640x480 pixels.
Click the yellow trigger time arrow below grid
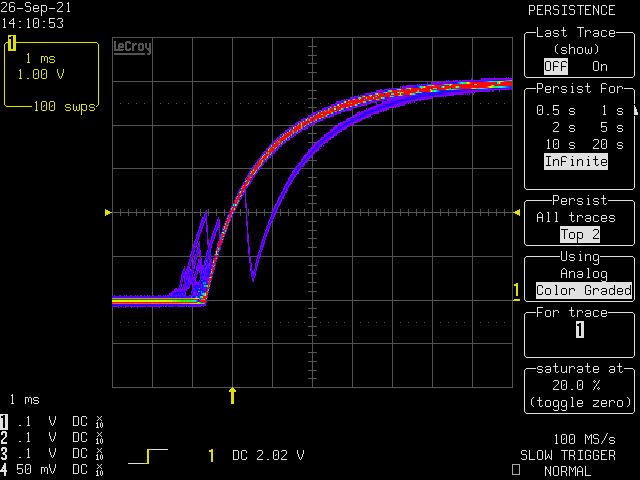point(233,395)
